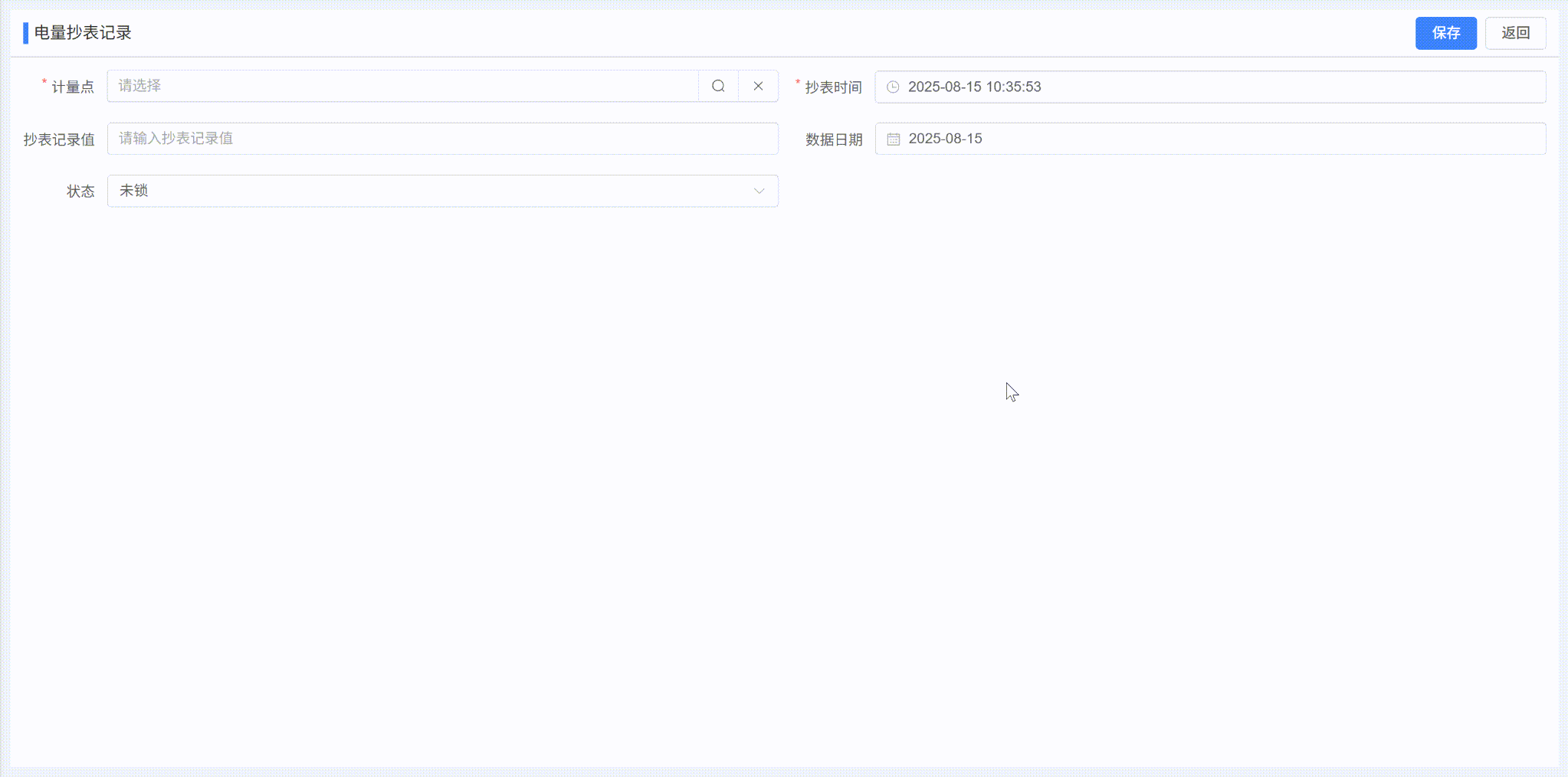Click the 抄表记录值 field label
Screen dimensions: 1568x777
[59, 139]
